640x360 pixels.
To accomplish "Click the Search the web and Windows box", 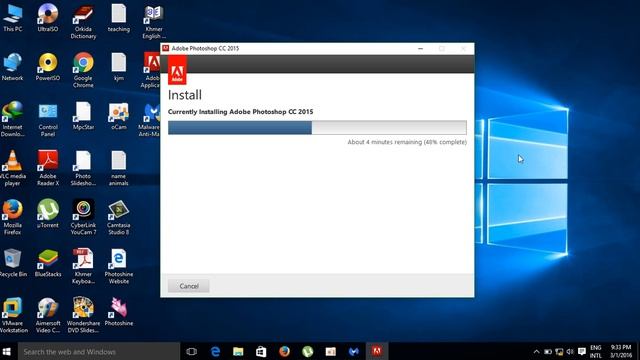I will pyautogui.click(x=99, y=351).
